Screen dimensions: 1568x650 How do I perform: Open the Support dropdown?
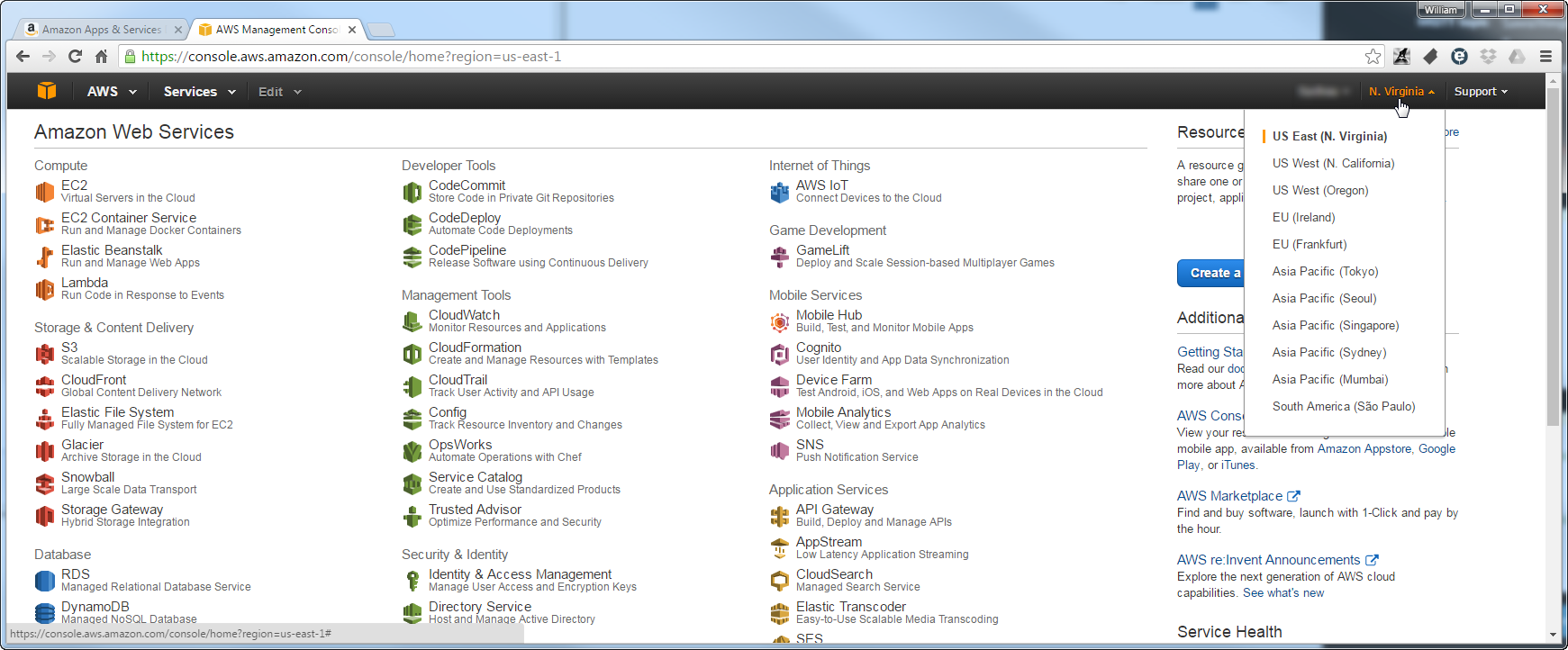pos(1481,92)
